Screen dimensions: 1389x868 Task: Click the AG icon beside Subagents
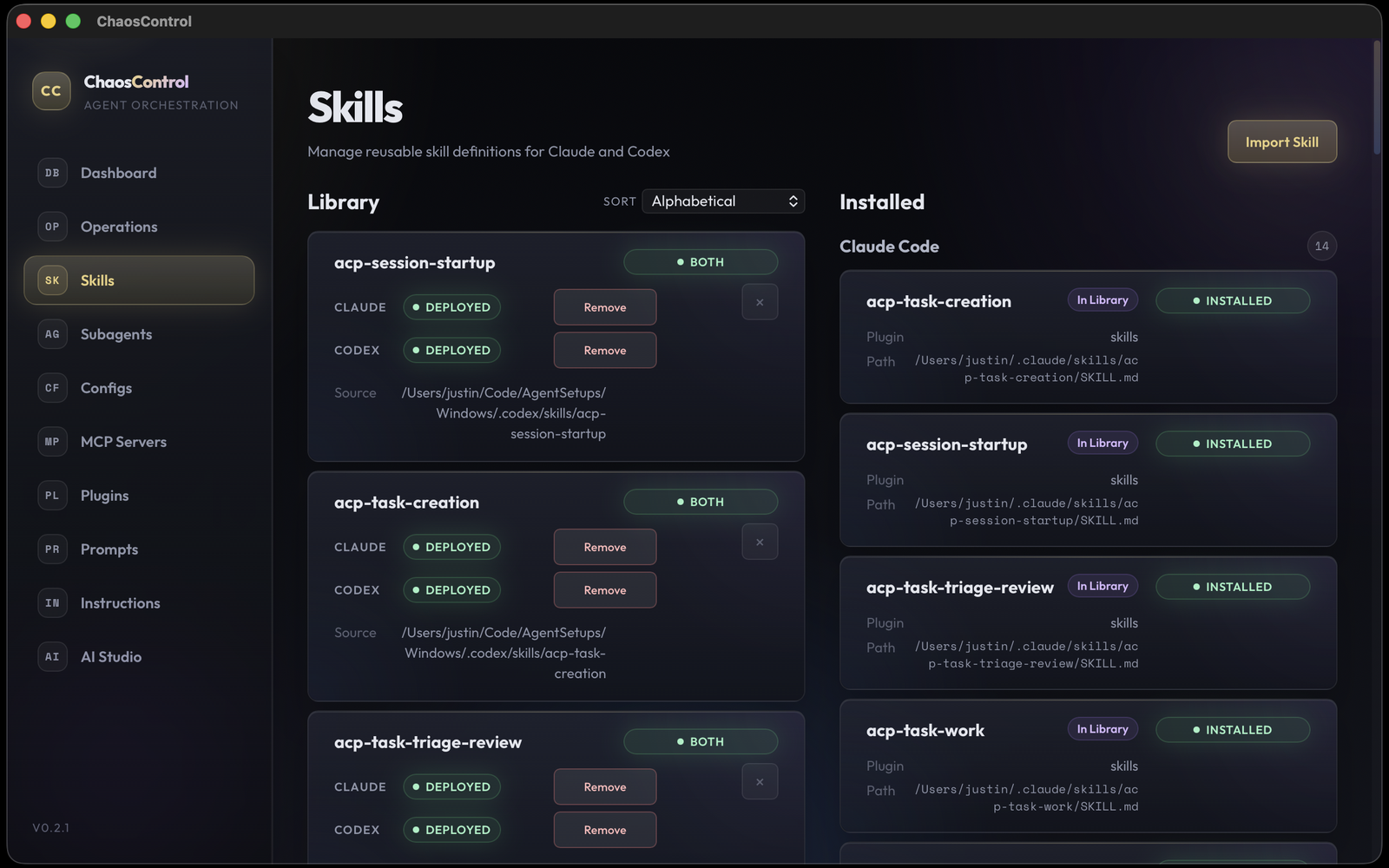pyautogui.click(x=52, y=334)
